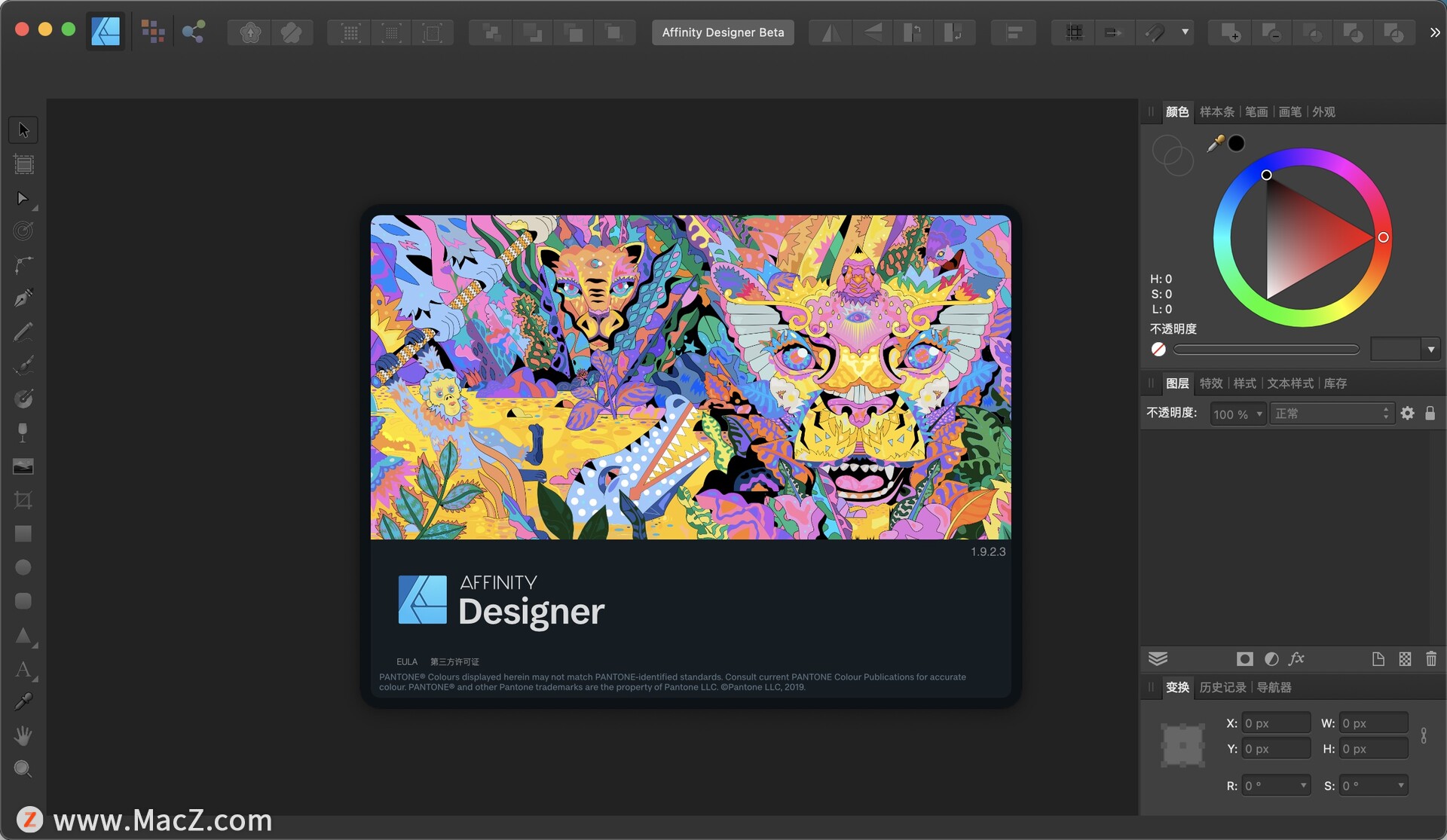Viewport: 1447px width, 840px height.
Task: Toggle the grid display toolbar button
Action: click(x=1074, y=32)
